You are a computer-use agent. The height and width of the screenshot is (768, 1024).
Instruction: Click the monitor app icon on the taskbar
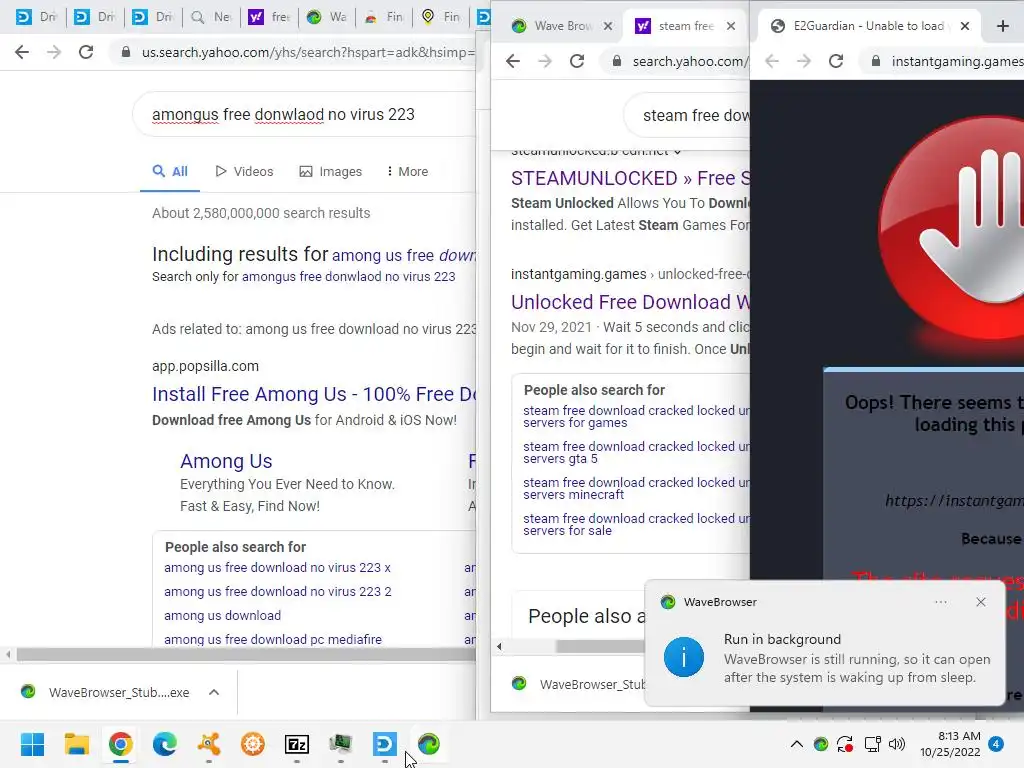pos(340,744)
